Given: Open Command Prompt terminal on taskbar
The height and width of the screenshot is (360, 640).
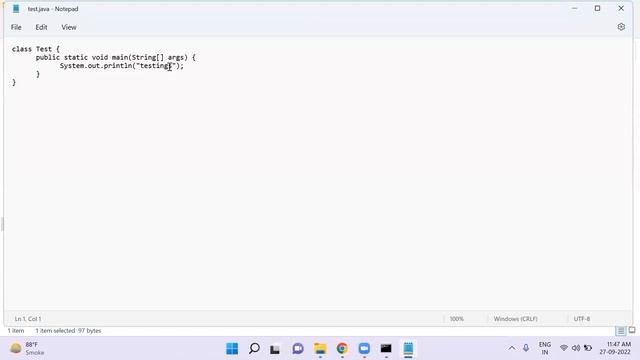Looking at the screenshot, I should coord(386,349).
